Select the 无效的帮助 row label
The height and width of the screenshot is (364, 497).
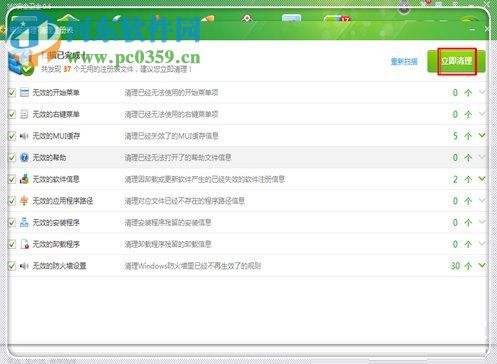click(49, 158)
